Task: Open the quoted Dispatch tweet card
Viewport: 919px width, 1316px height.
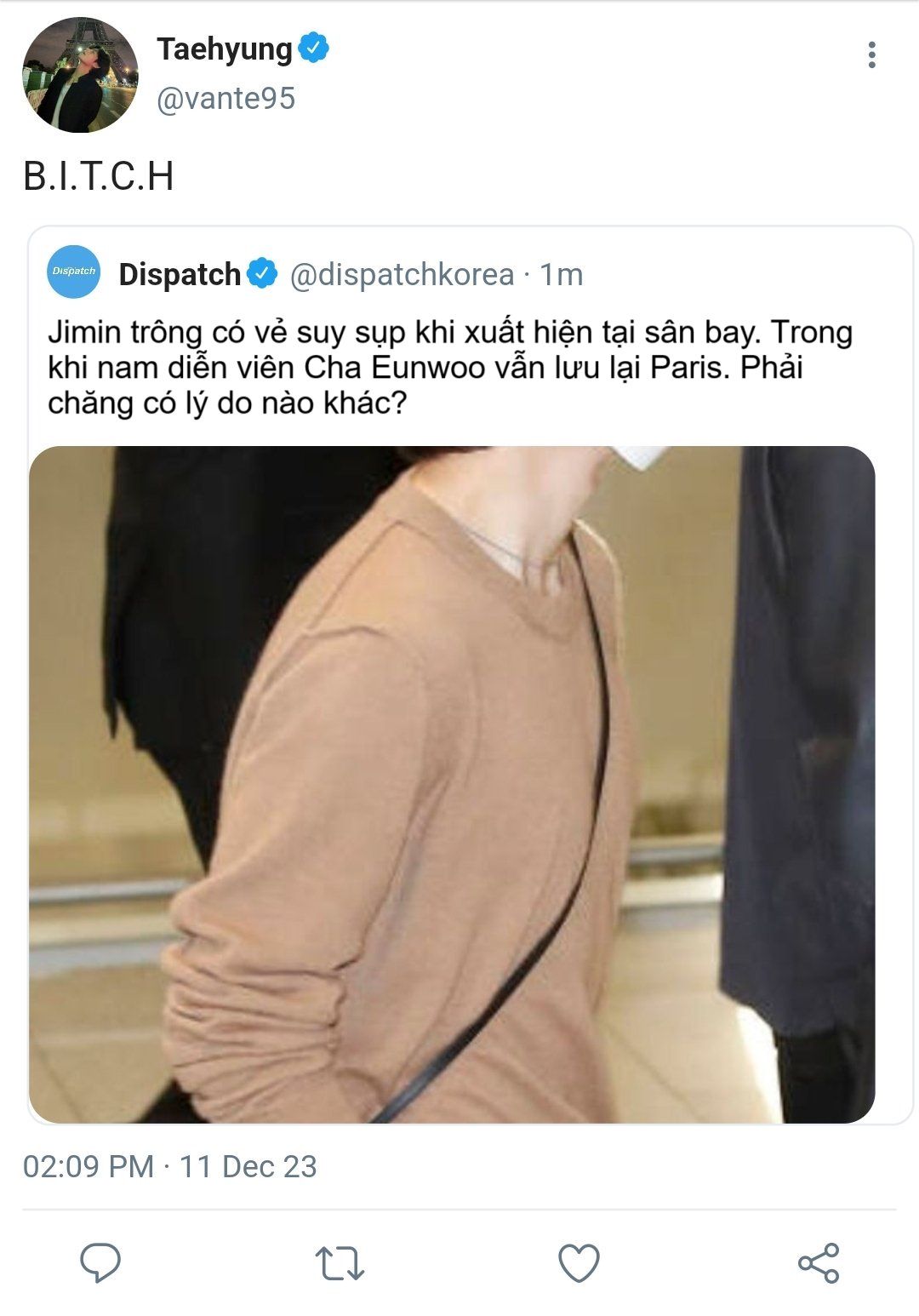Action: click(x=470, y=675)
